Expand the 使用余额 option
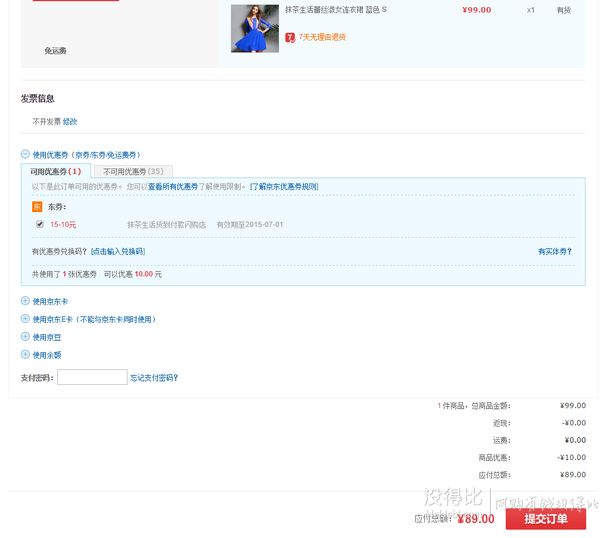The image size is (610, 538). (x=47, y=355)
